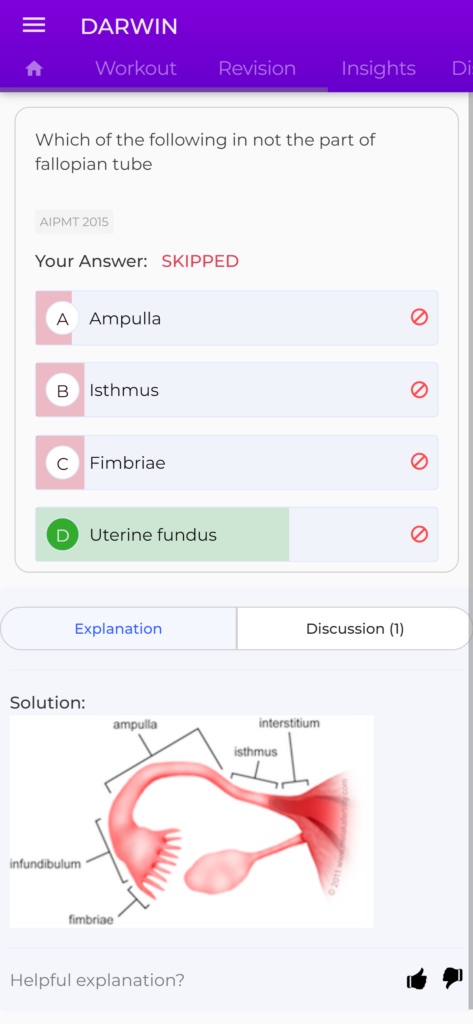
Task: Open the Insights tab
Action: point(378,69)
